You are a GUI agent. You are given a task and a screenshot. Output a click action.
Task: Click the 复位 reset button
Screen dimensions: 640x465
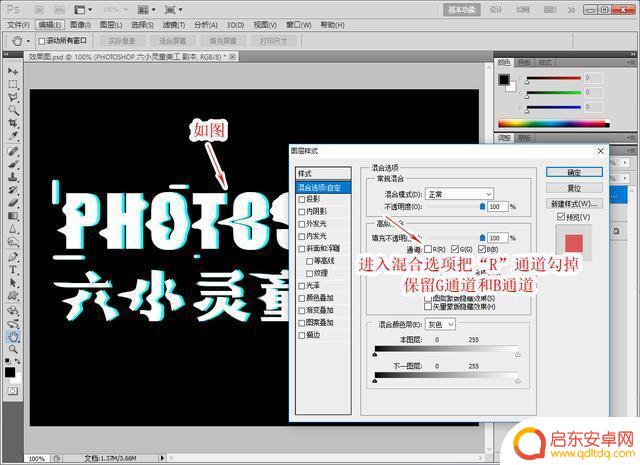574,188
